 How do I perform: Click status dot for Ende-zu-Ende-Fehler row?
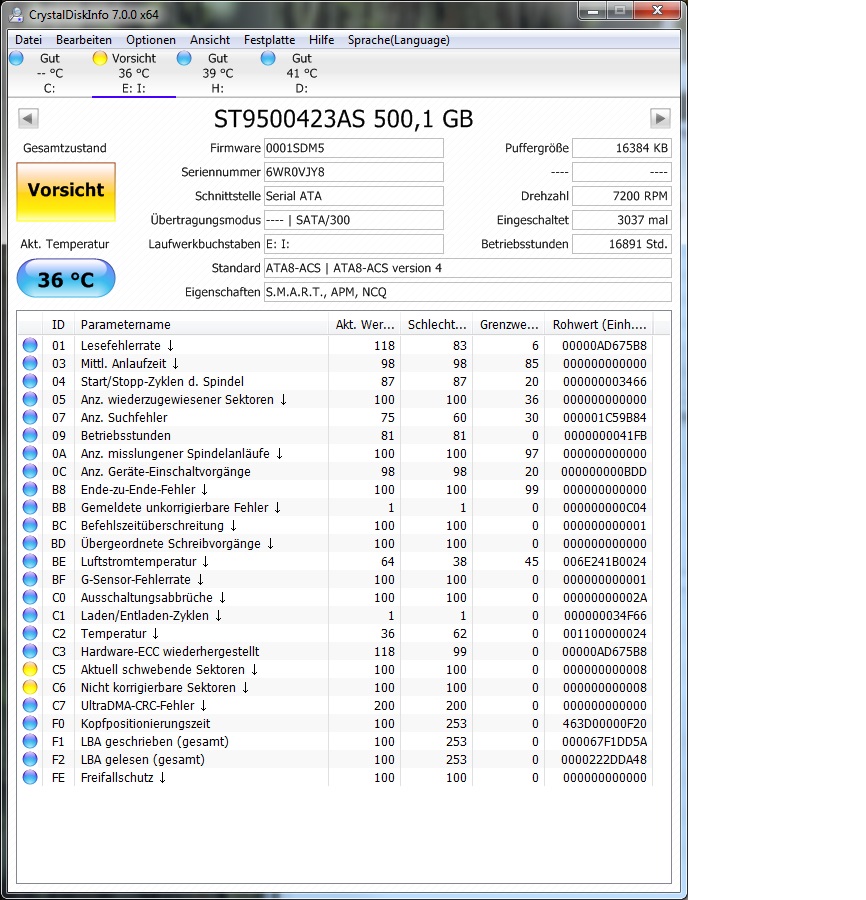click(x=30, y=489)
